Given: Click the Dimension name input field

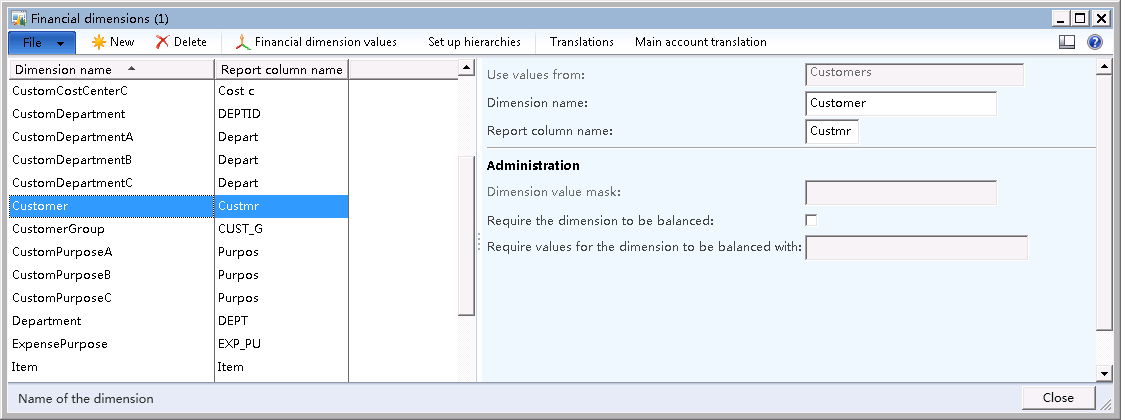Looking at the screenshot, I should click(901, 103).
